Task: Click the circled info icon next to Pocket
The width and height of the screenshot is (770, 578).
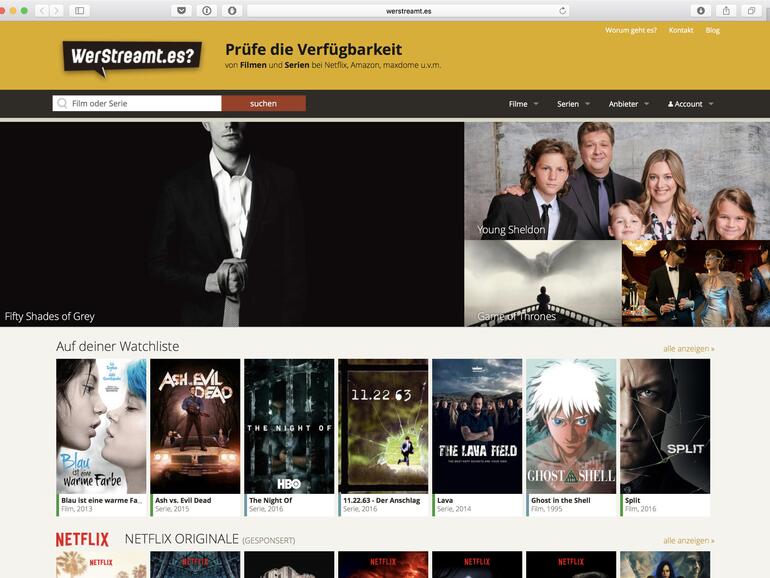Action: click(x=207, y=10)
